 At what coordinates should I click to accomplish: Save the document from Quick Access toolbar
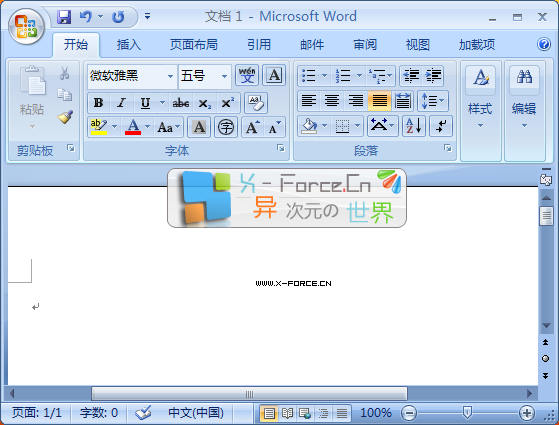(x=64, y=17)
